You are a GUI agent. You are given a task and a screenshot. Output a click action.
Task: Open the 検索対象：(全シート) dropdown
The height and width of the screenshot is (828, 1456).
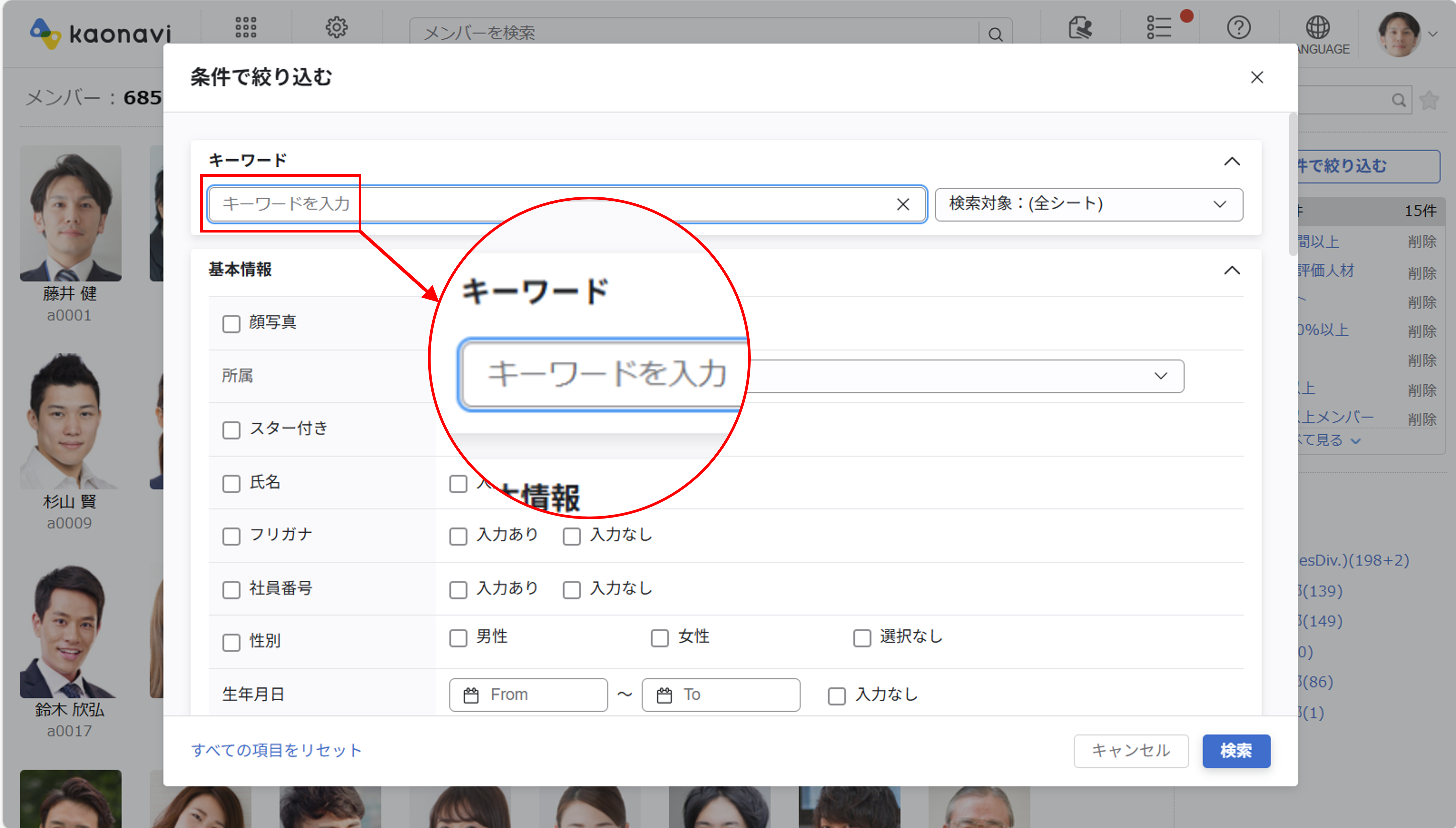(1088, 204)
